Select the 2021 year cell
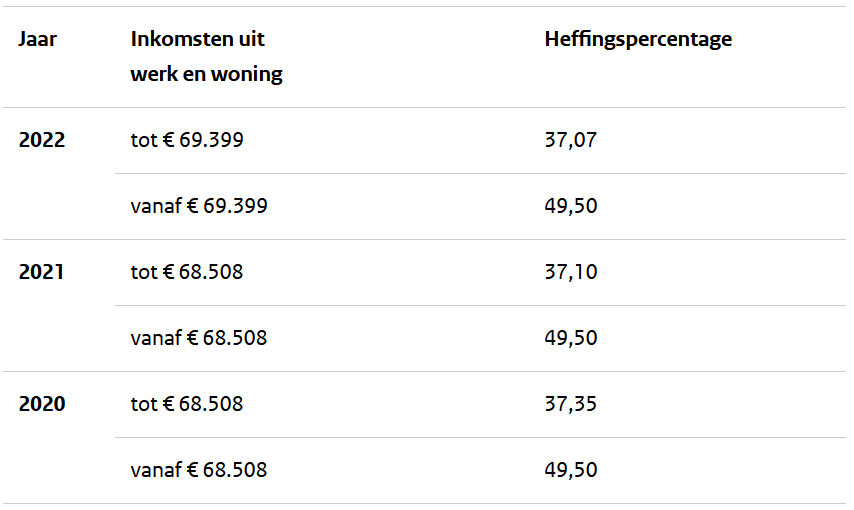The height and width of the screenshot is (510, 854). pos(41,272)
